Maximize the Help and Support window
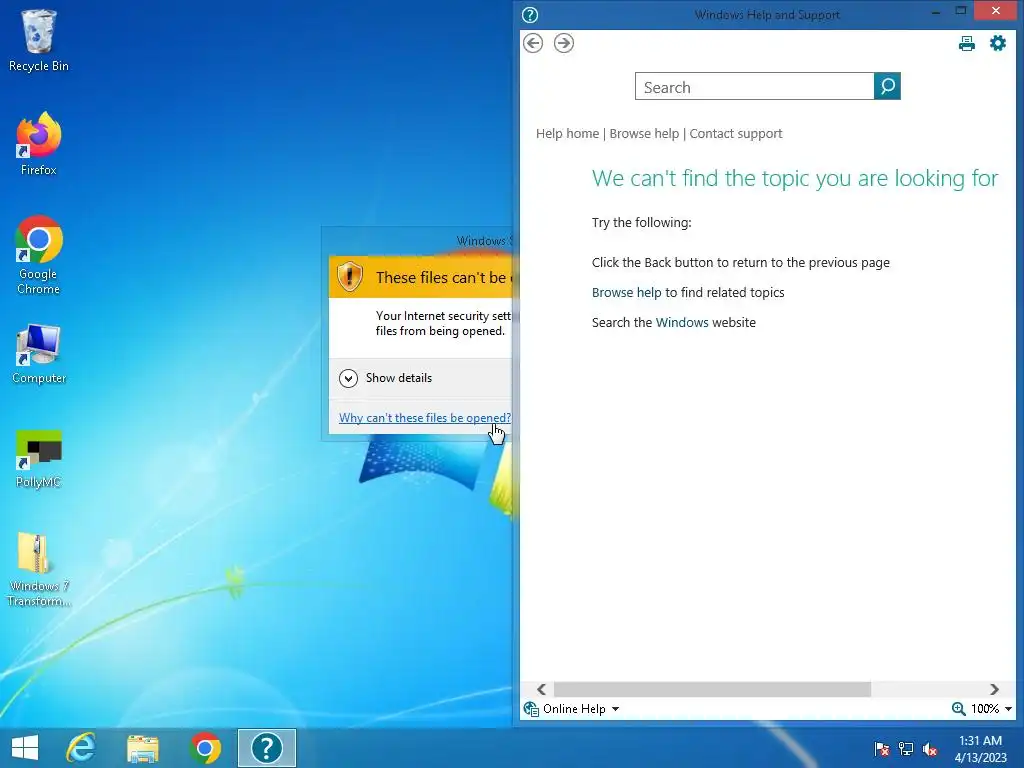Viewport: 1024px width, 768px height. [961, 11]
